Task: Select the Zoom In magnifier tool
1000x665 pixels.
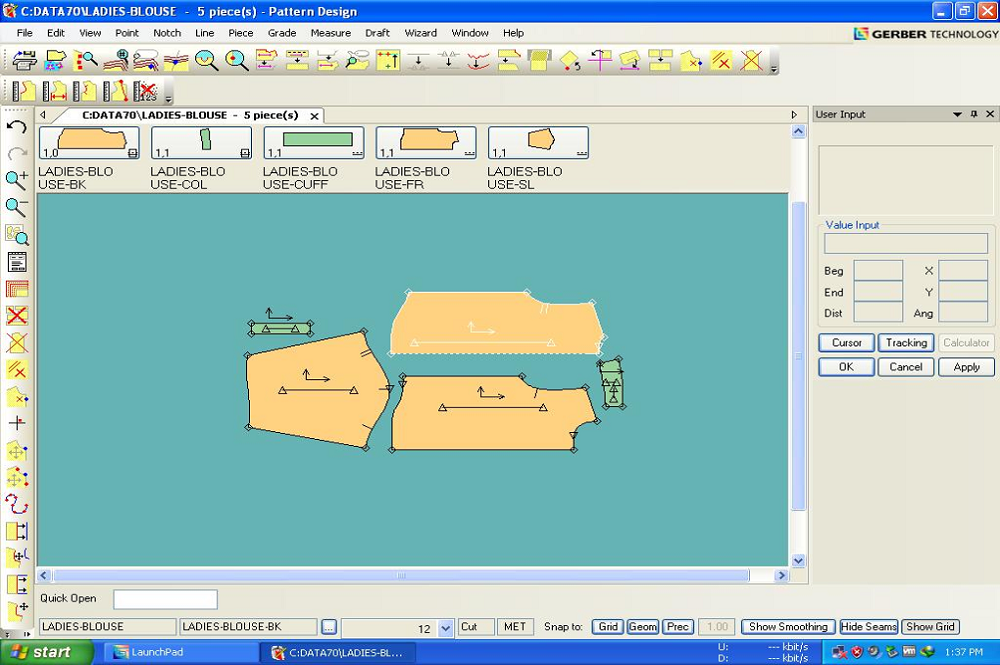Action: click(x=16, y=180)
